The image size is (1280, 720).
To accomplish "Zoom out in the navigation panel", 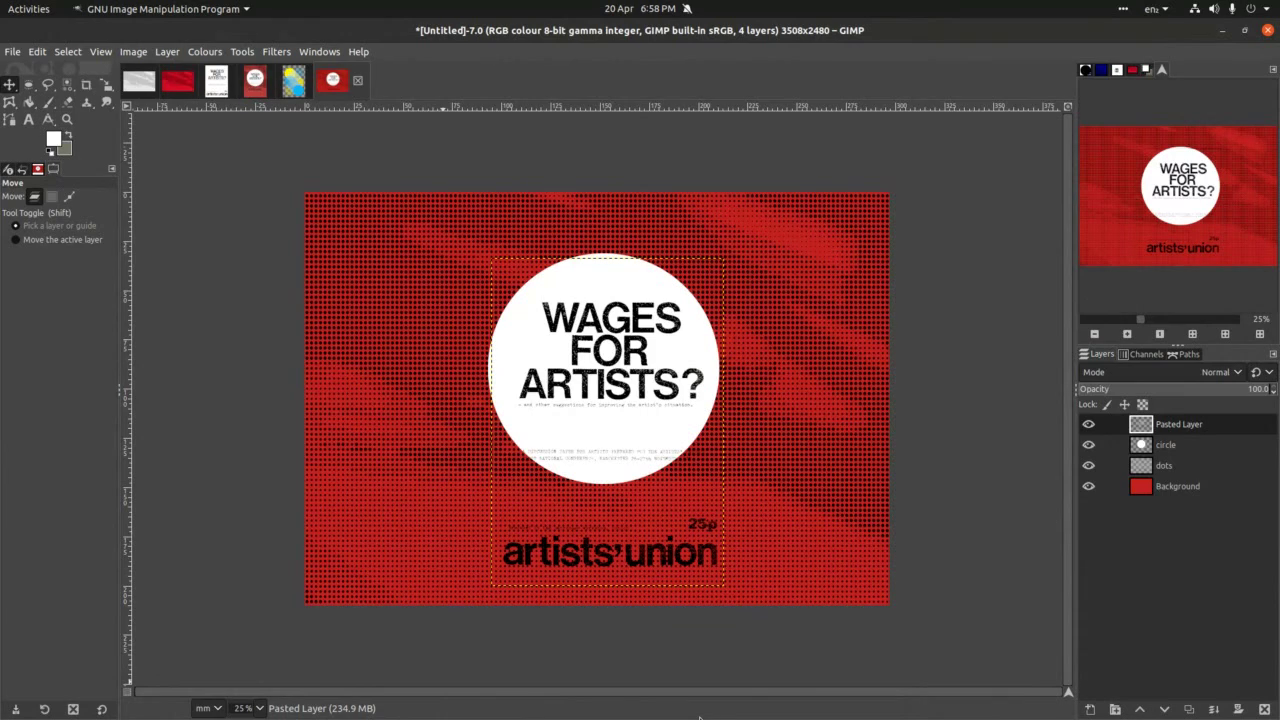I will pos(1094,334).
